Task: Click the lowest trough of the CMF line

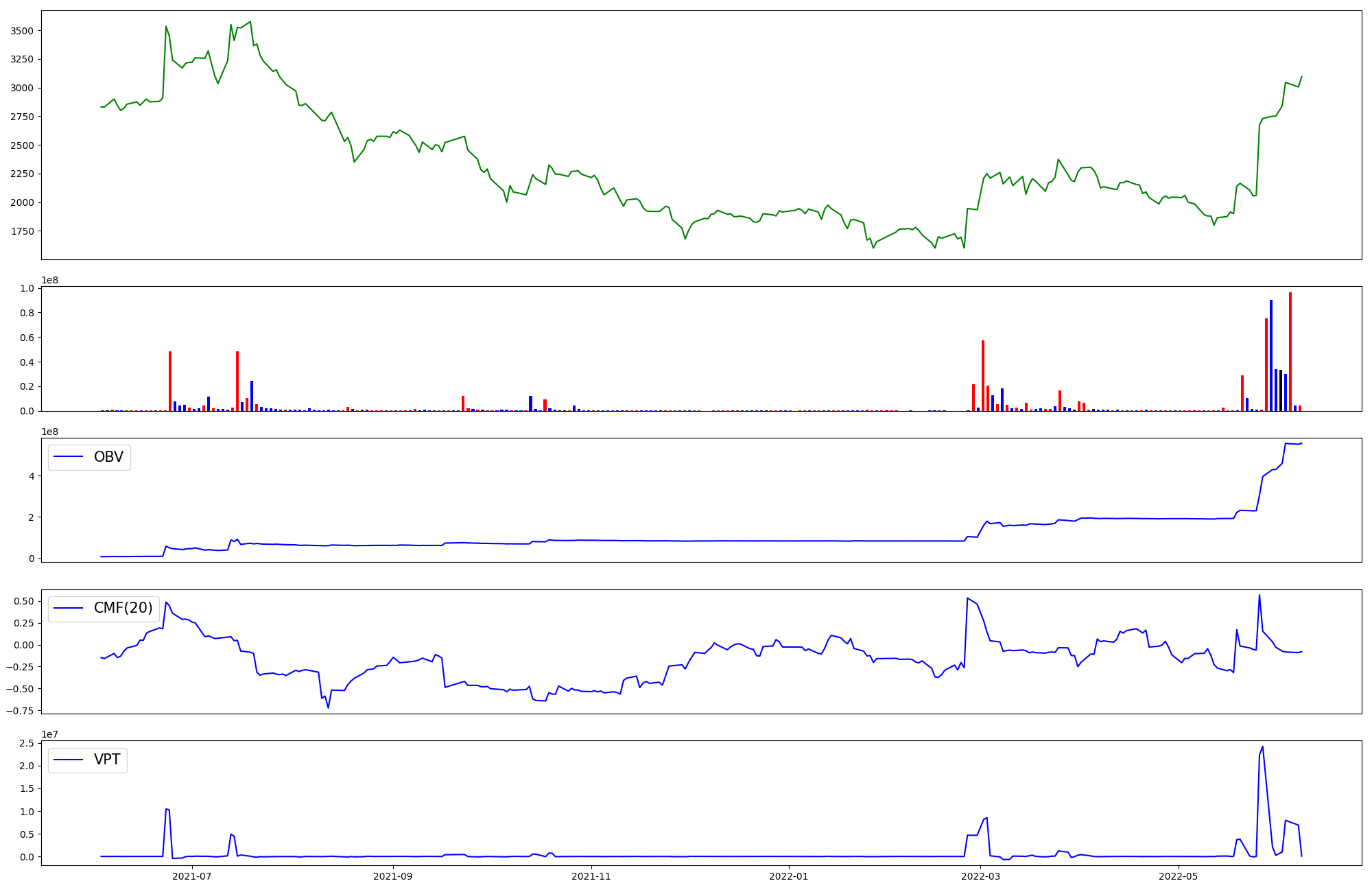Action: tap(328, 707)
